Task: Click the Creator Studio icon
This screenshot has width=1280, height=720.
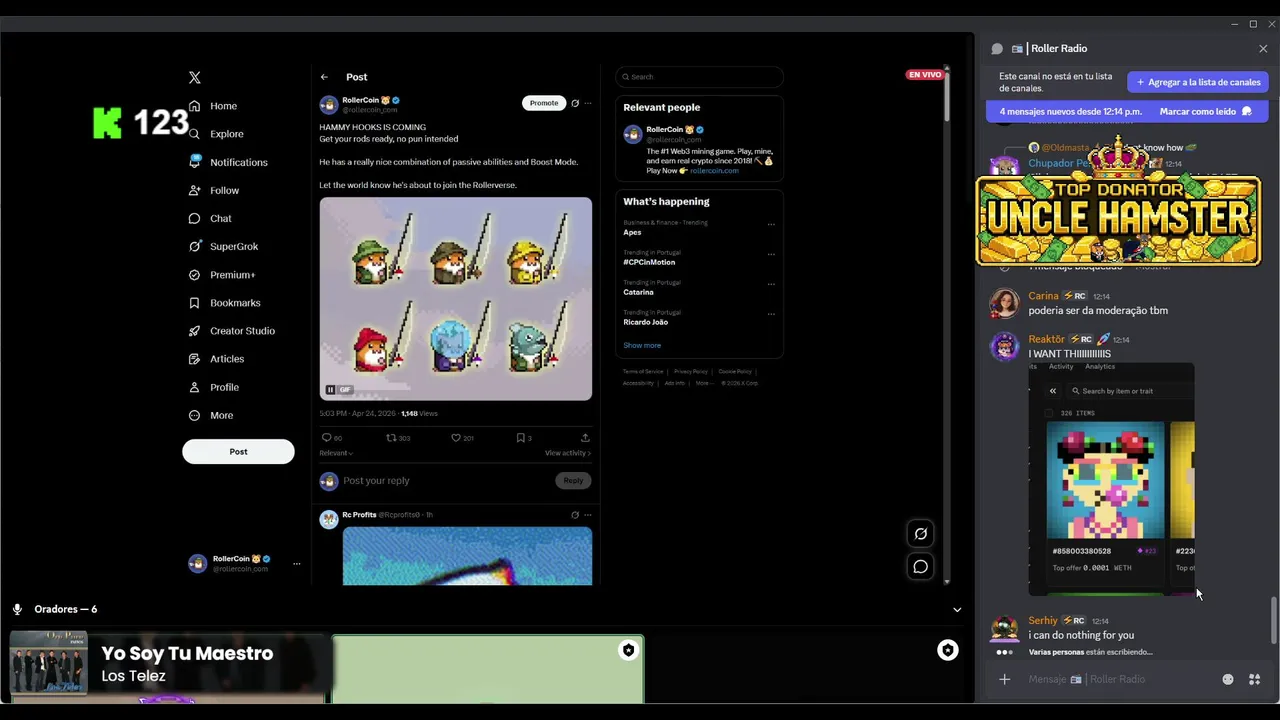Action: coord(195,331)
